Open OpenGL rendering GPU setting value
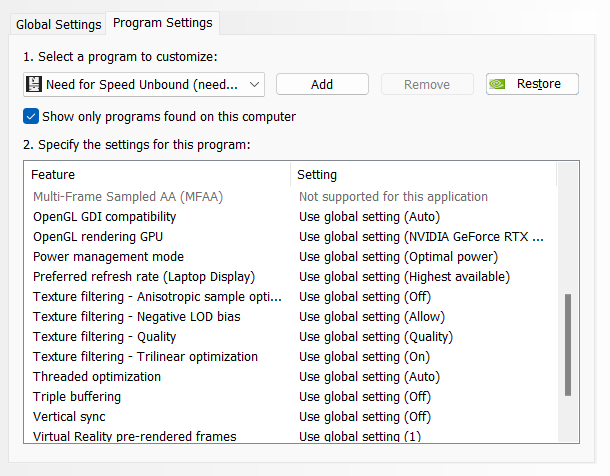 [423, 236]
